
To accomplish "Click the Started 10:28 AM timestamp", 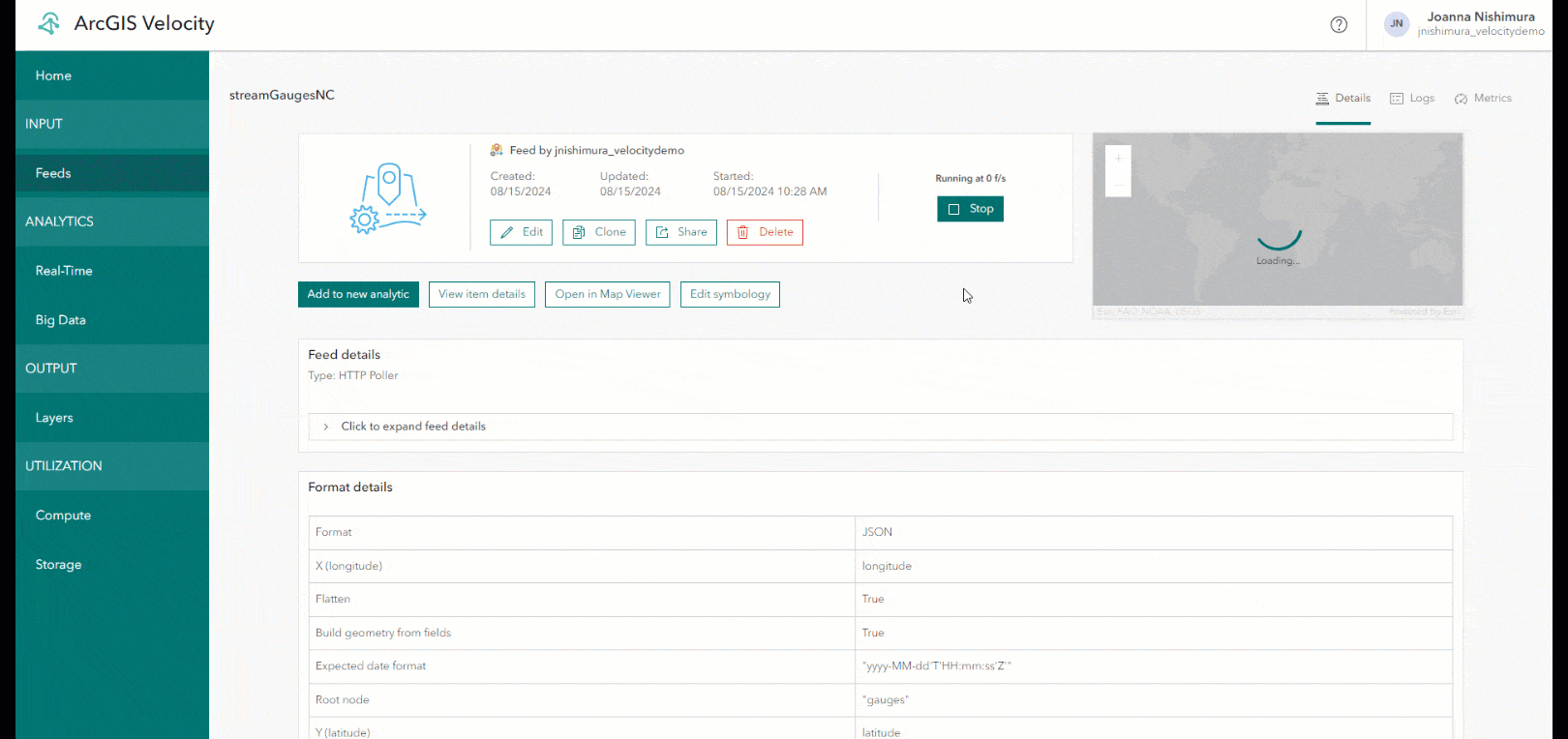I will 769,192.
